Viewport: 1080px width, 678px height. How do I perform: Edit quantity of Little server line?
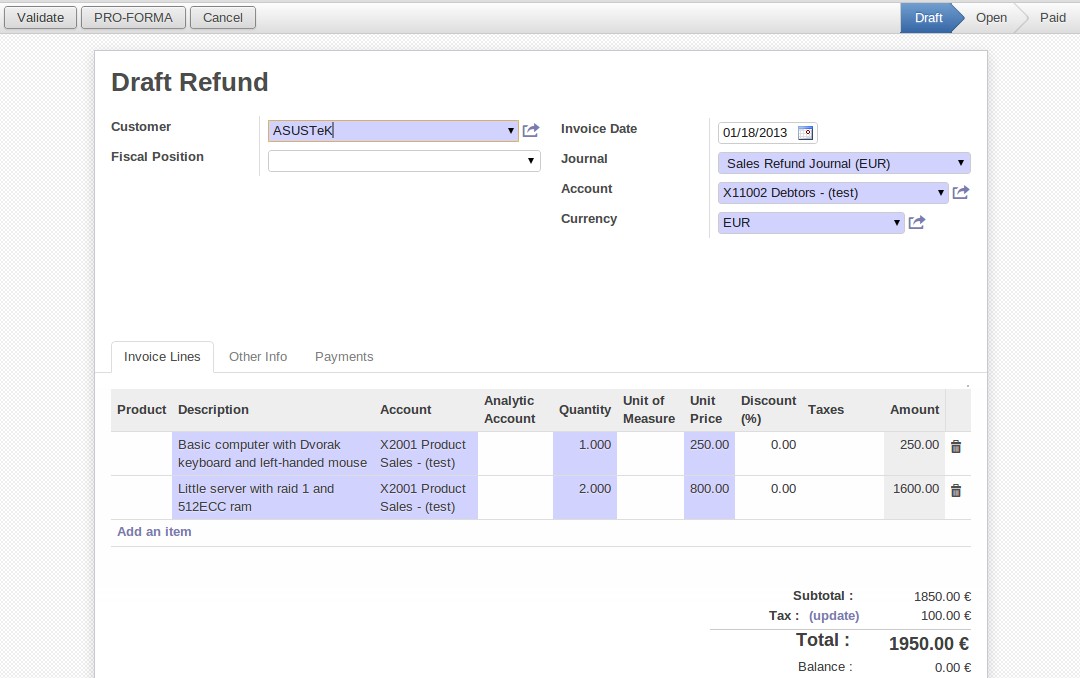pos(585,489)
